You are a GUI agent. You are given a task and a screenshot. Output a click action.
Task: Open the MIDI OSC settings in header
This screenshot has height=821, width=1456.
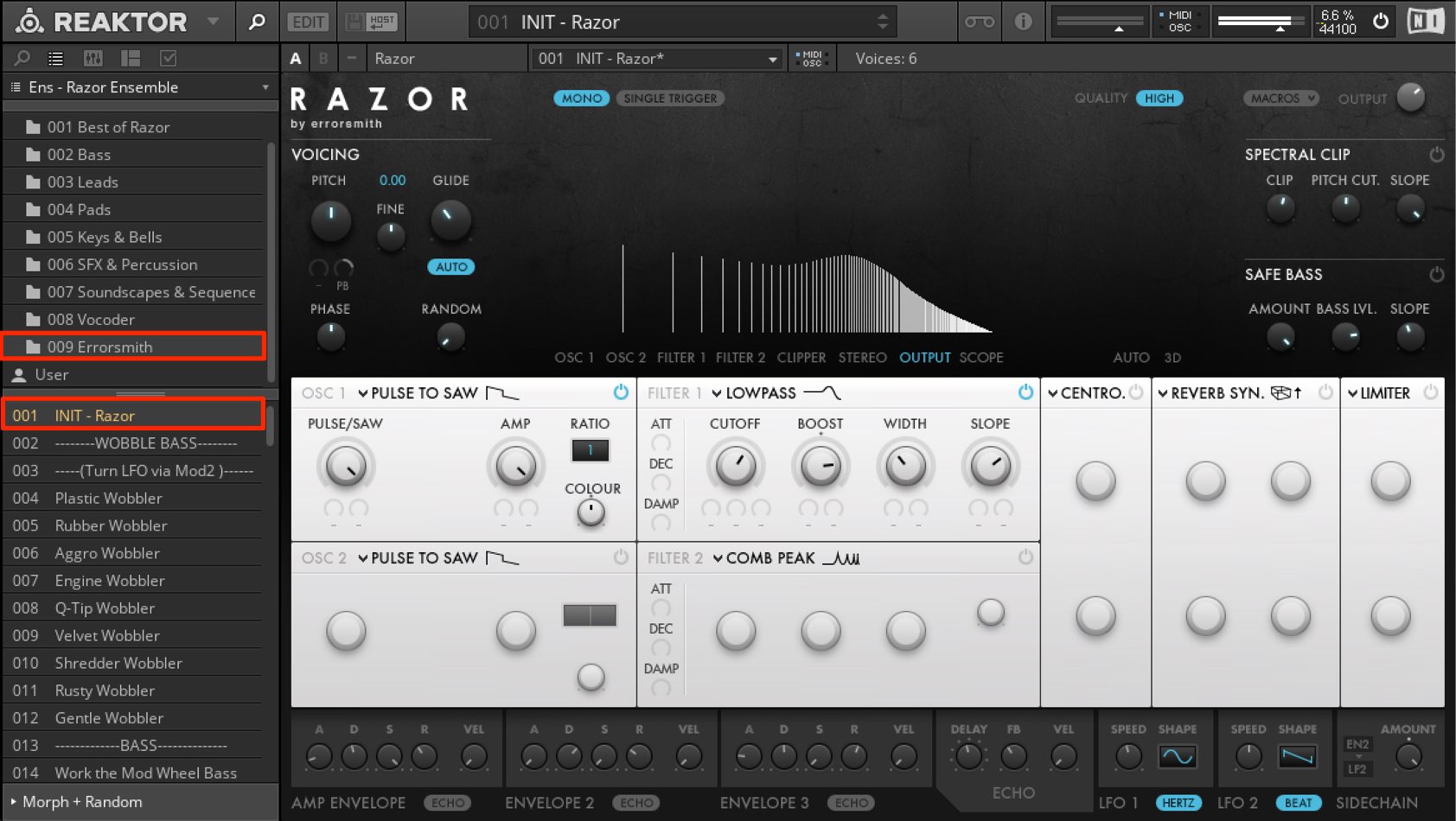pos(1178,22)
